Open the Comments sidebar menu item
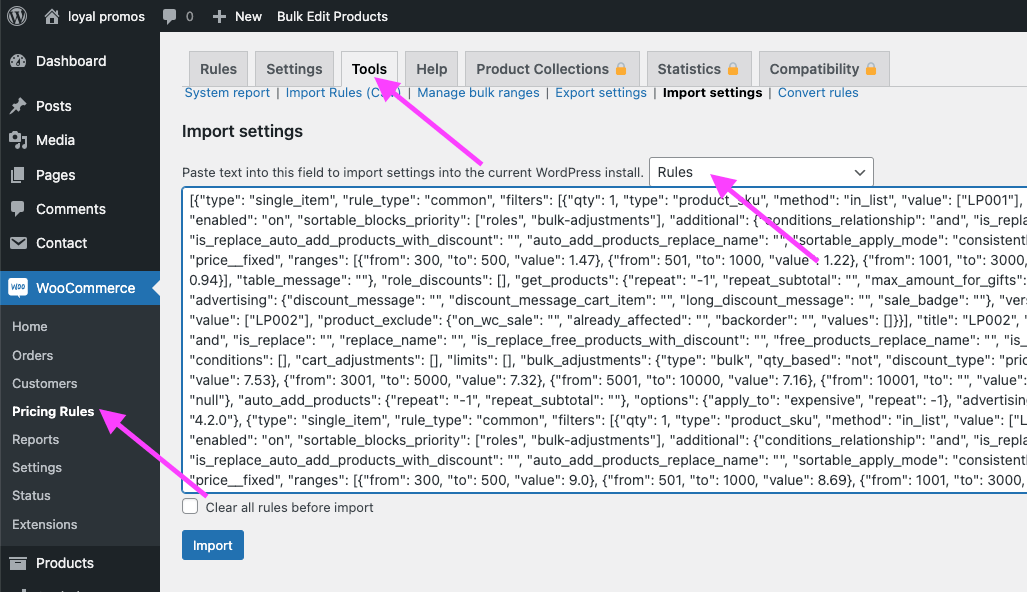The height and width of the screenshot is (592, 1027). point(71,209)
